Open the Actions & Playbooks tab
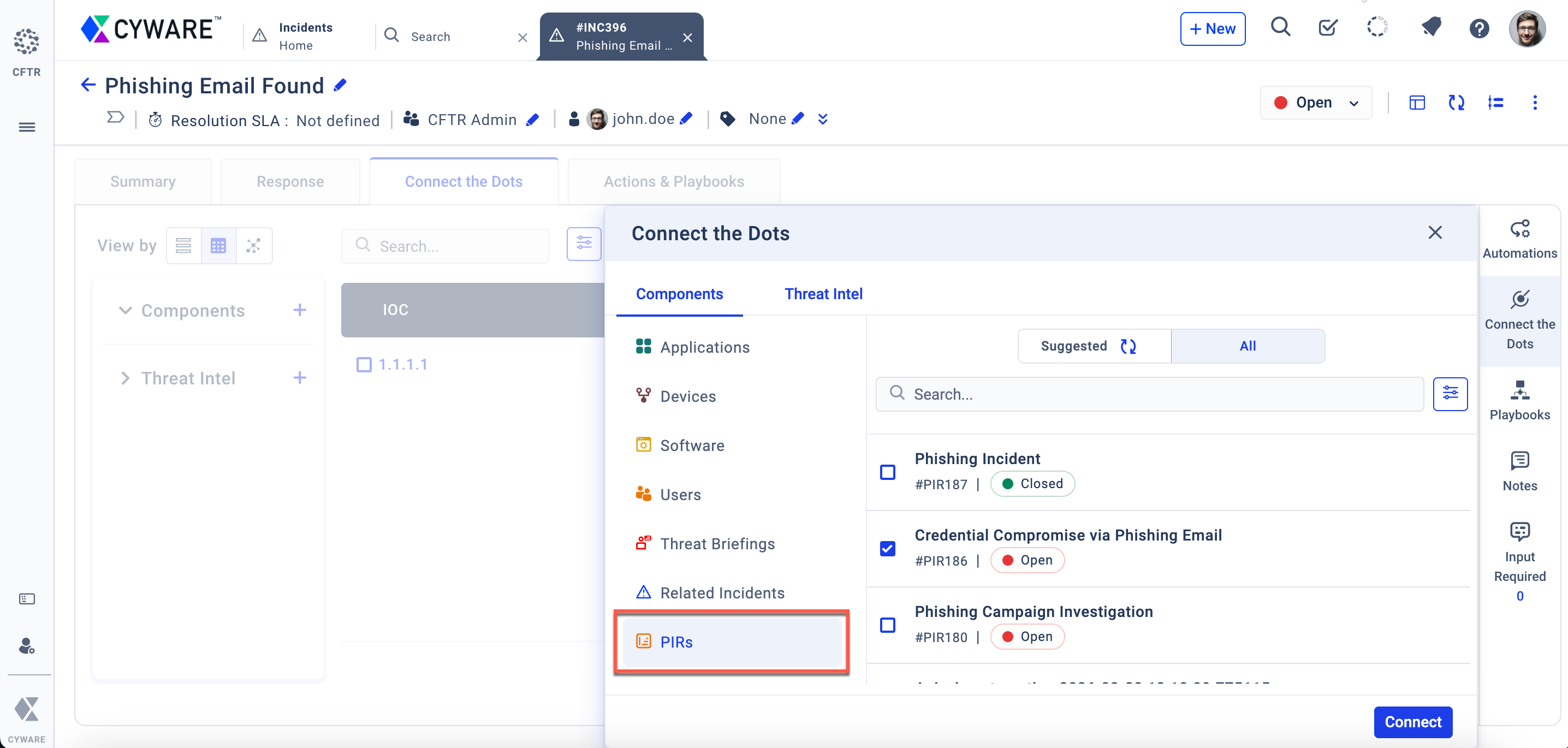 coord(673,181)
